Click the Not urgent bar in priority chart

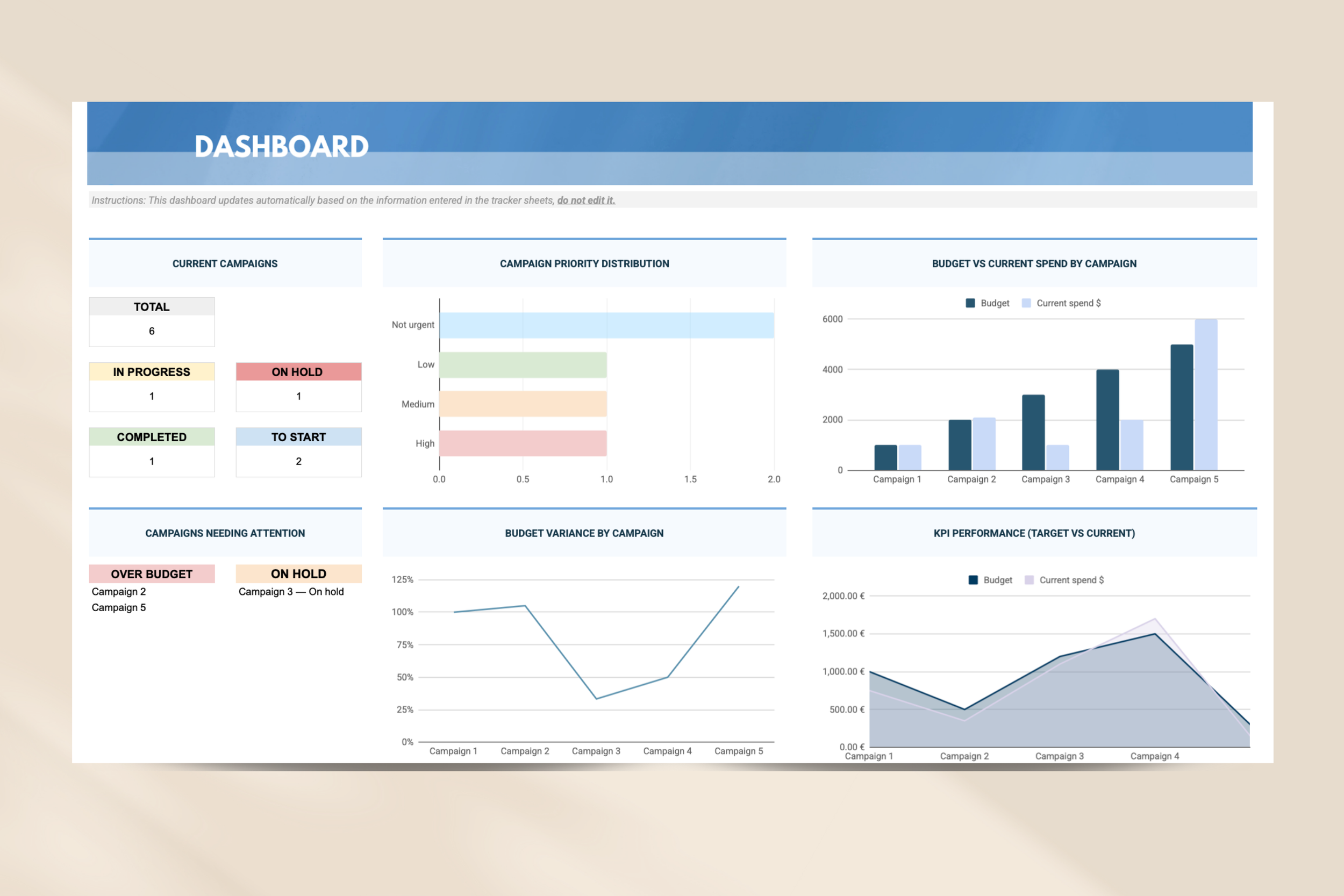607,325
